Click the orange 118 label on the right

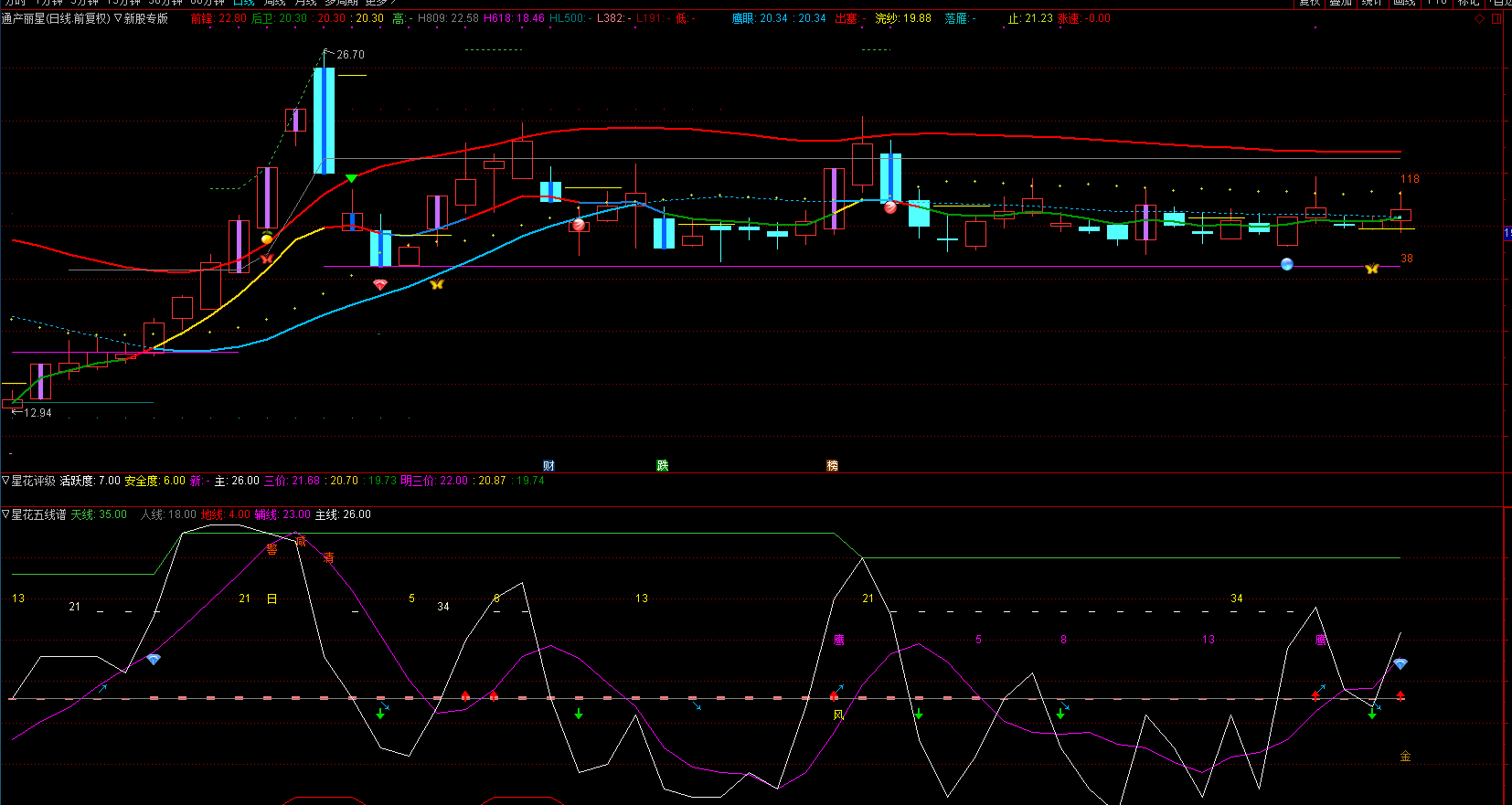click(1410, 179)
